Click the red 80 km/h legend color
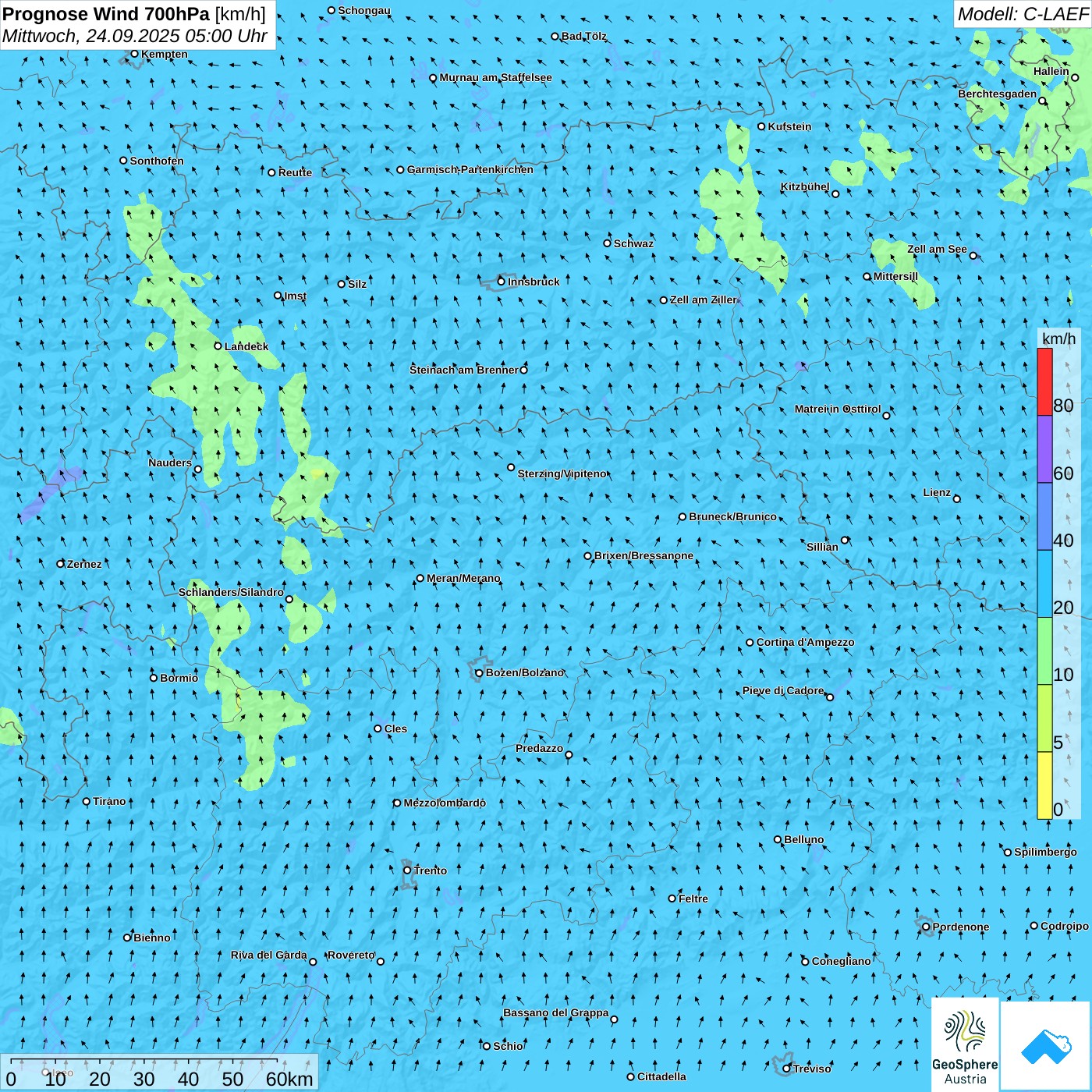Viewport: 1092px width, 1092px height. click(1044, 381)
